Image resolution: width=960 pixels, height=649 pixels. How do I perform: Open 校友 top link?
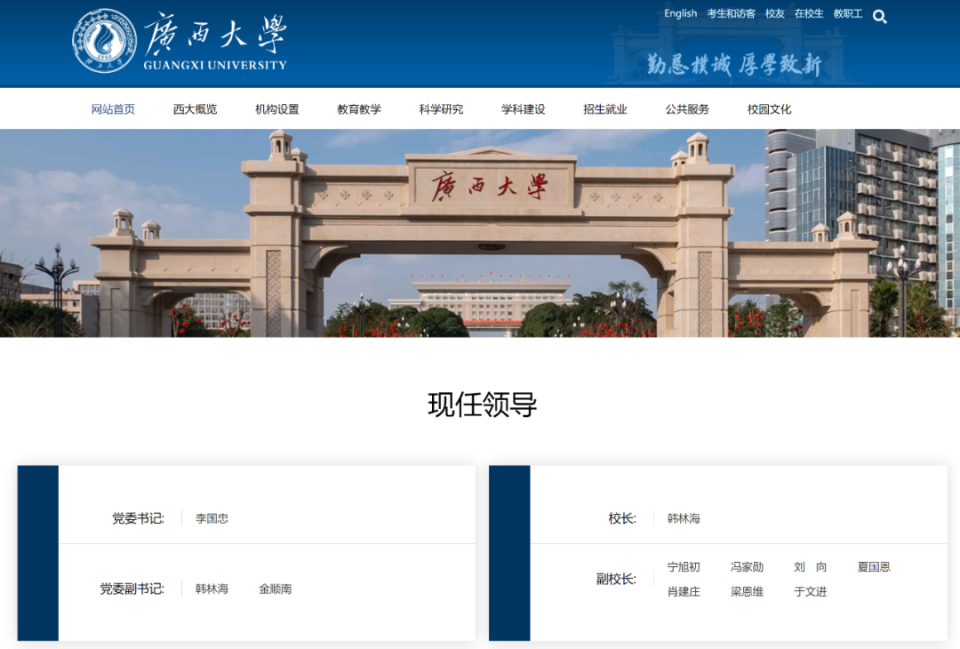pyautogui.click(x=774, y=13)
